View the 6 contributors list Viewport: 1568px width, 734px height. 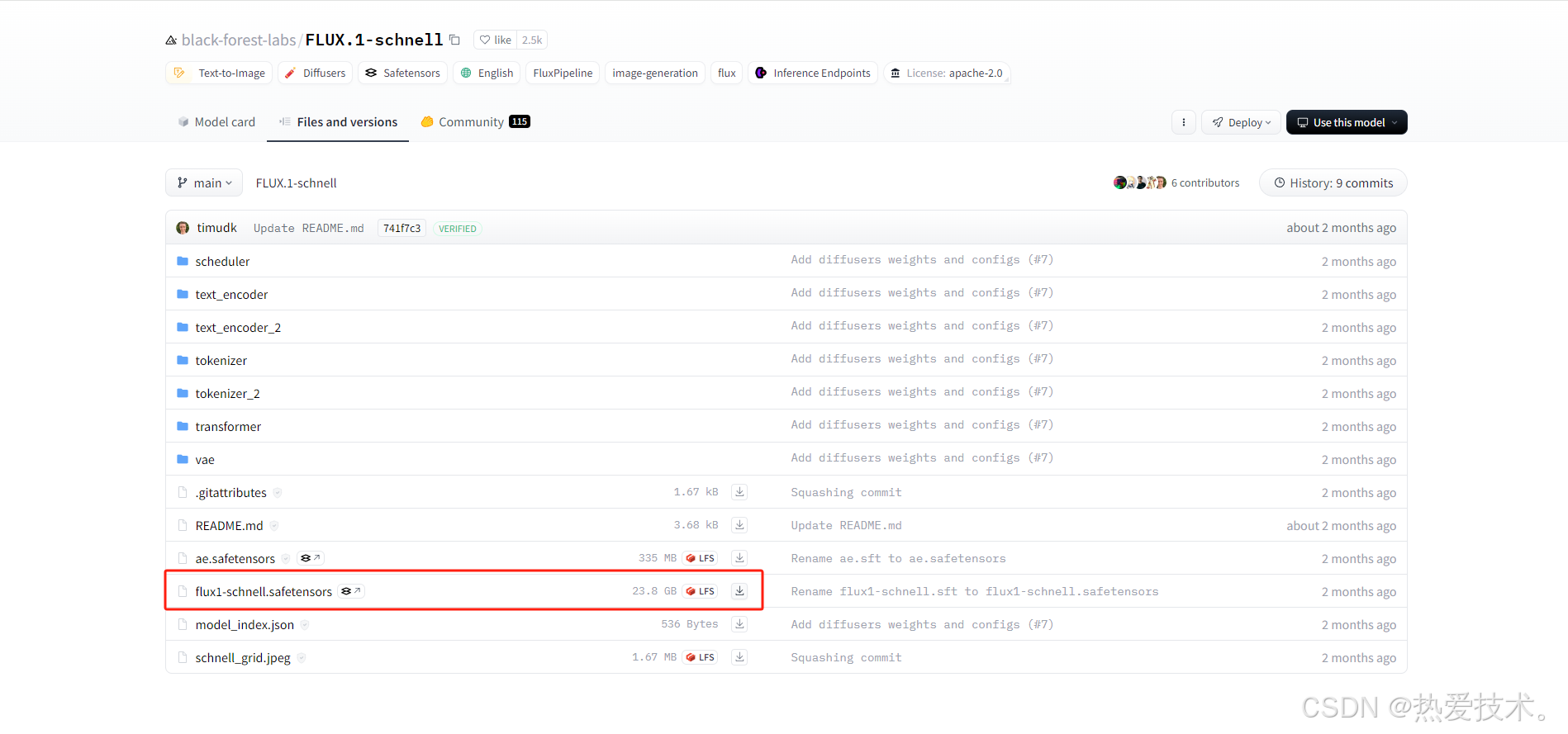click(x=1205, y=182)
